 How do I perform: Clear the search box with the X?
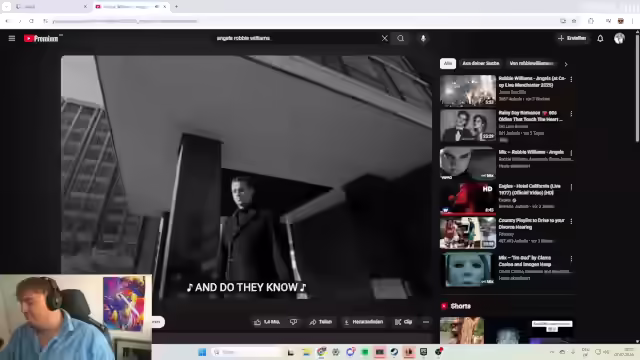[x=384, y=38]
